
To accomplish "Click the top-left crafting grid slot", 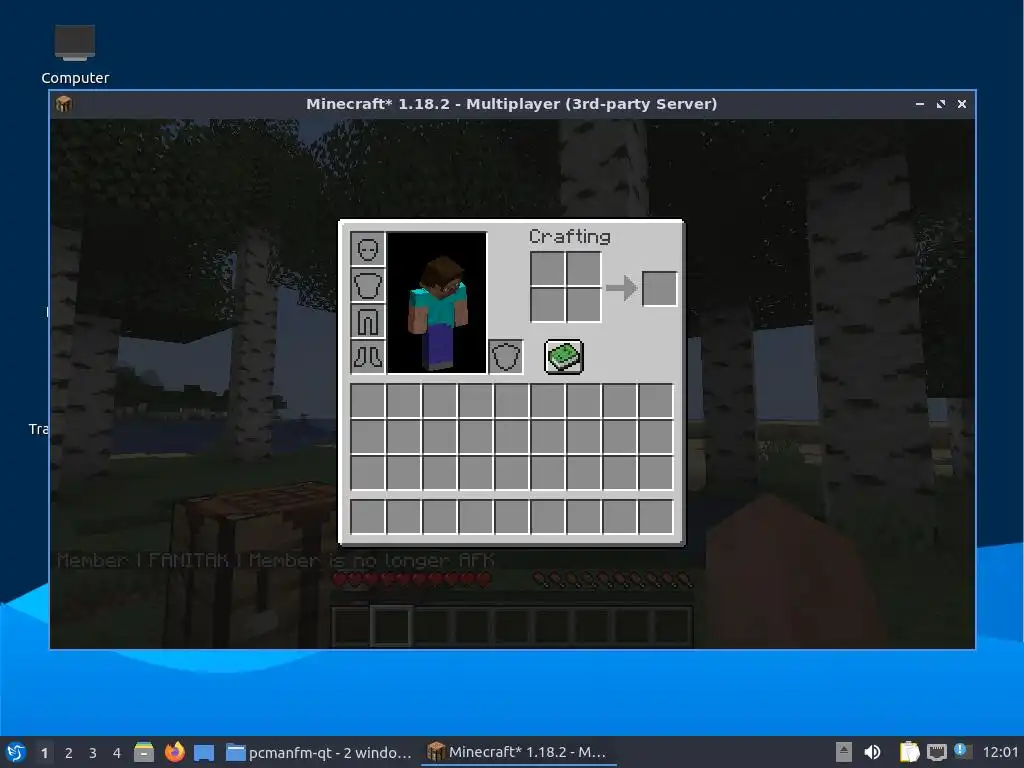I will (x=547, y=268).
